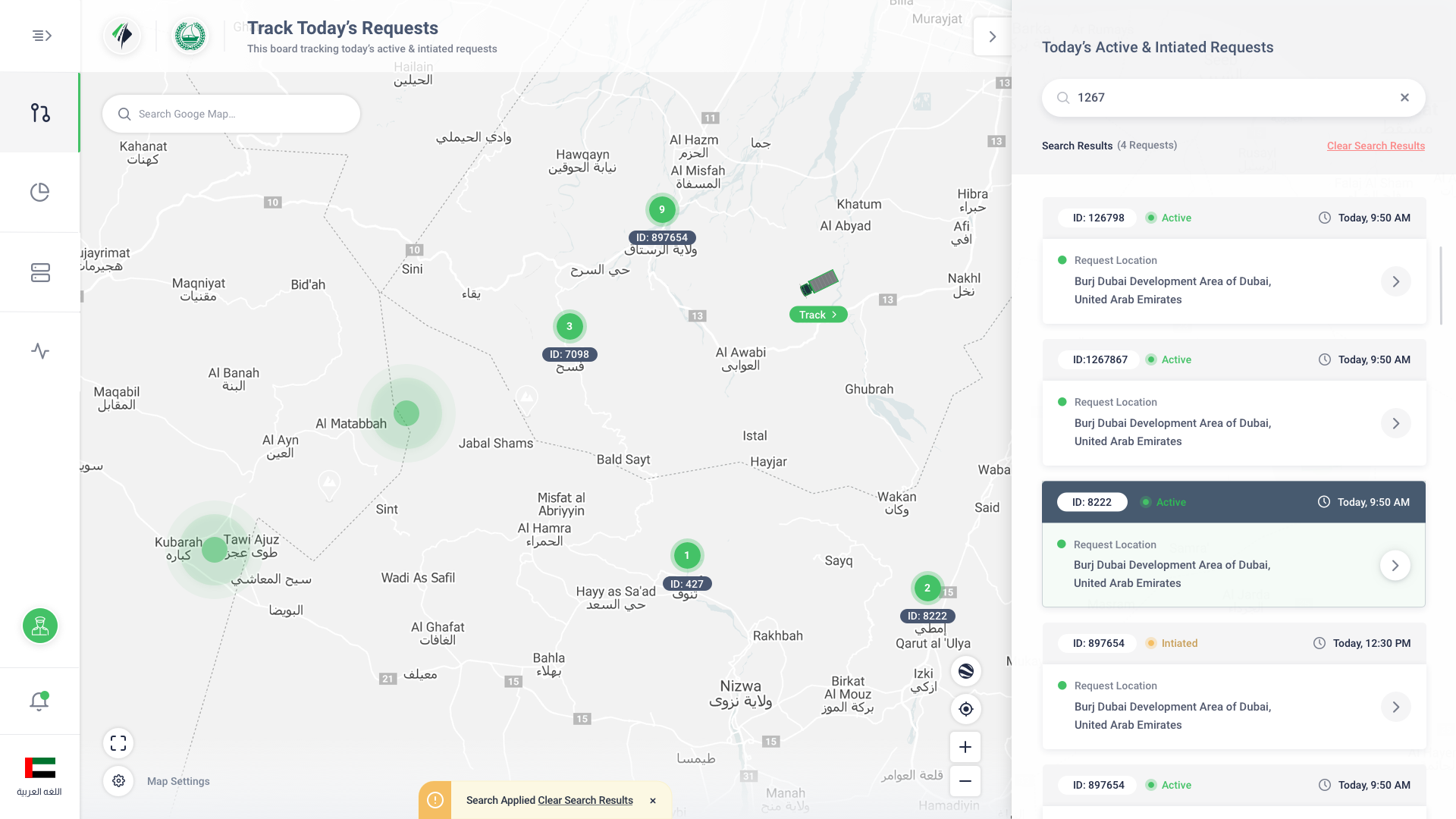Focus the Search Google Map field
Screen dimensions: 1456x819
[x=231, y=114]
